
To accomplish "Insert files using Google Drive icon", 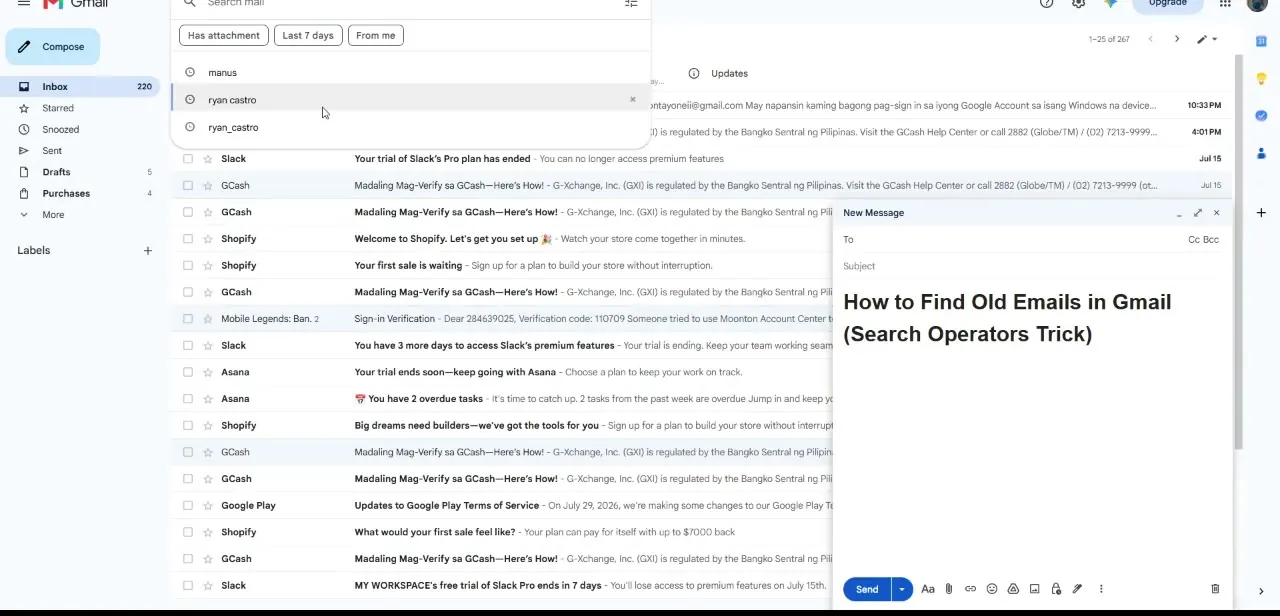I will [1013, 589].
